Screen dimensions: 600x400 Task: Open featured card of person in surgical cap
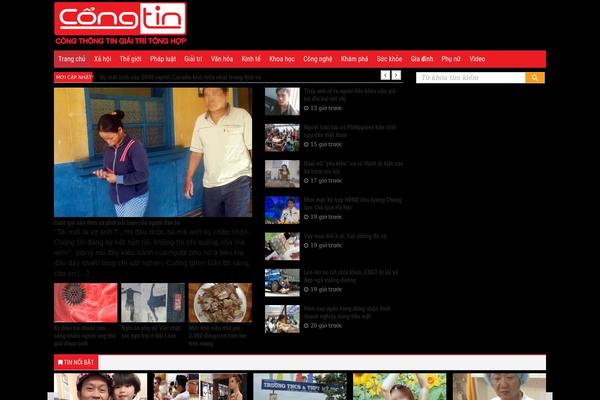tap(499, 387)
